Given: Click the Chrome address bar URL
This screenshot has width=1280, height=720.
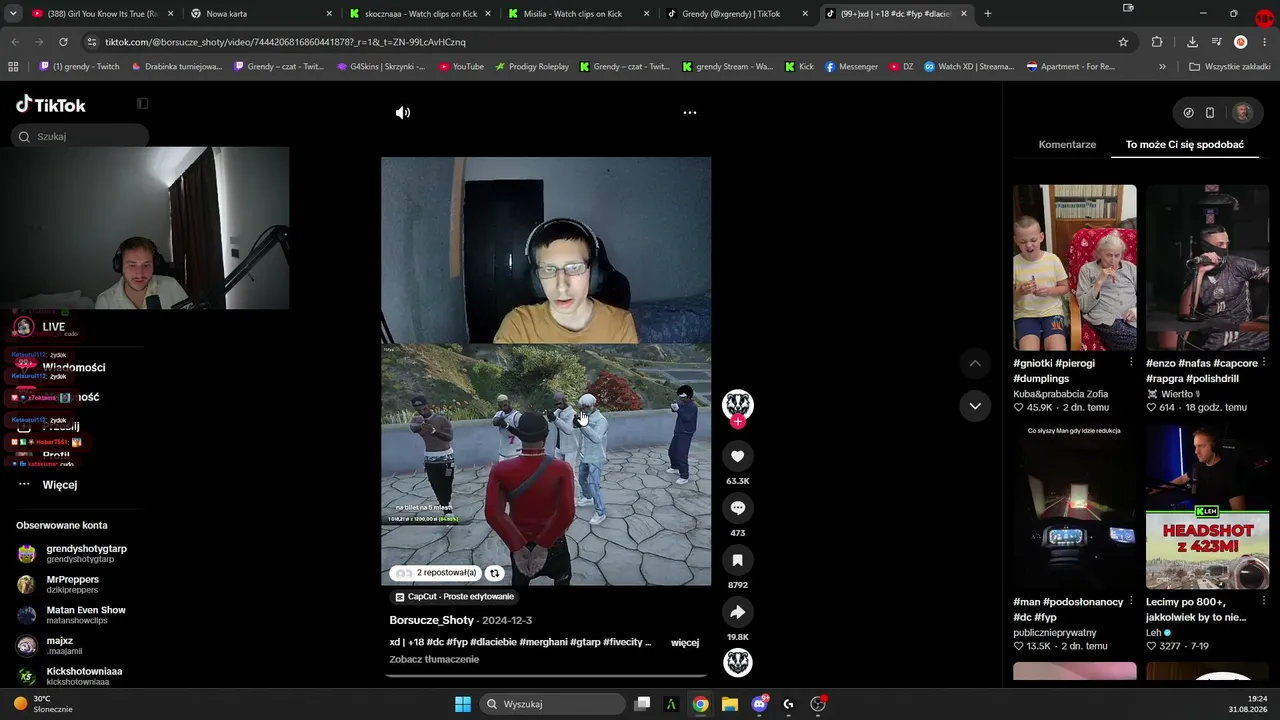Looking at the screenshot, I should coord(285,42).
